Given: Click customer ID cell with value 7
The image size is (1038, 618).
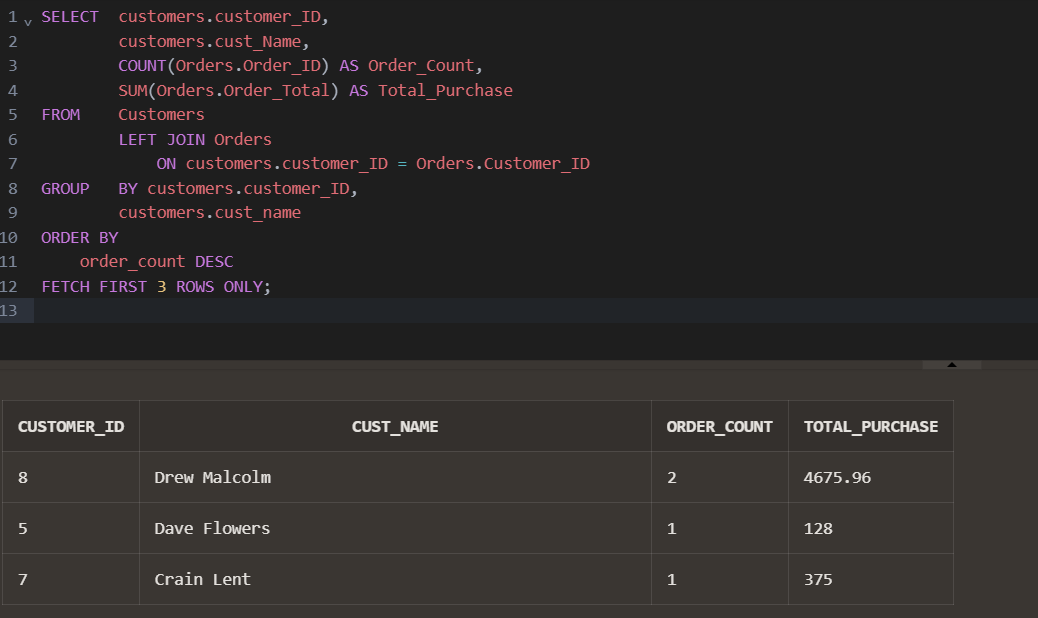Looking at the screenshot, I should [71, 579].
